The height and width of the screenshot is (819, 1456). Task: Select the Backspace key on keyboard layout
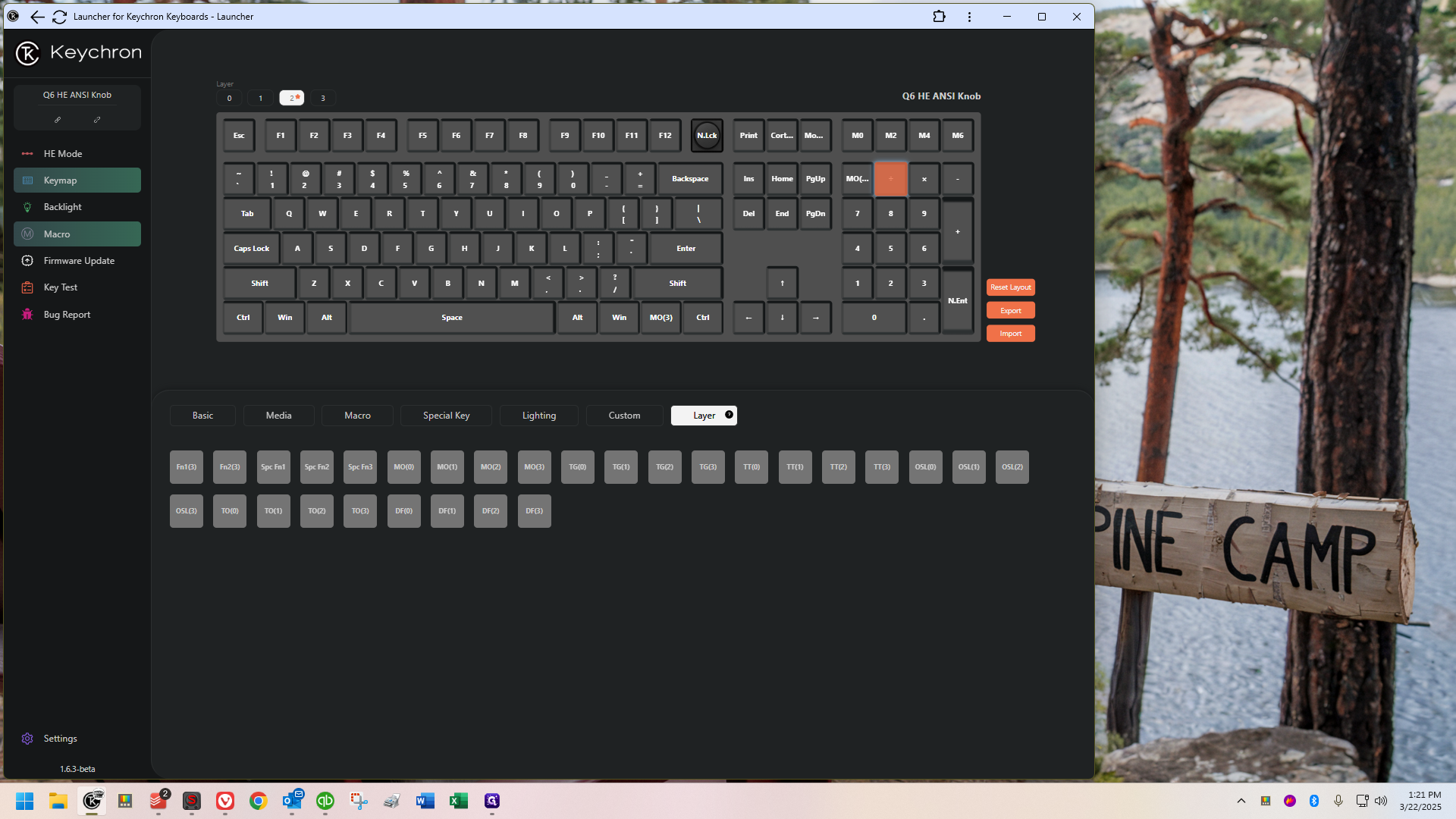690,179
